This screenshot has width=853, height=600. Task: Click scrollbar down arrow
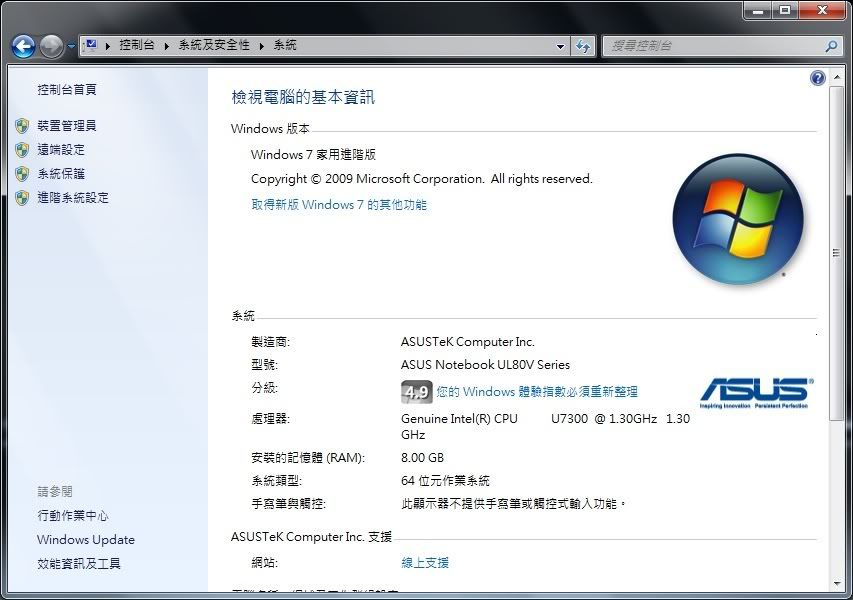pyautogui.click(x=837, y=584)
